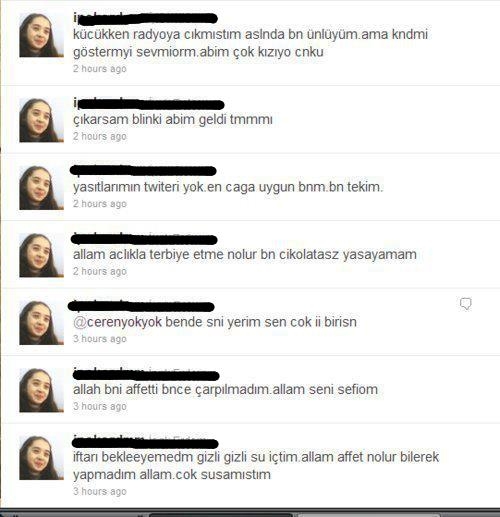Screen dimensions: 500x517
Task: Click avatar on the yasıtlarımın twiteri tweet
Action: (41, 188)
